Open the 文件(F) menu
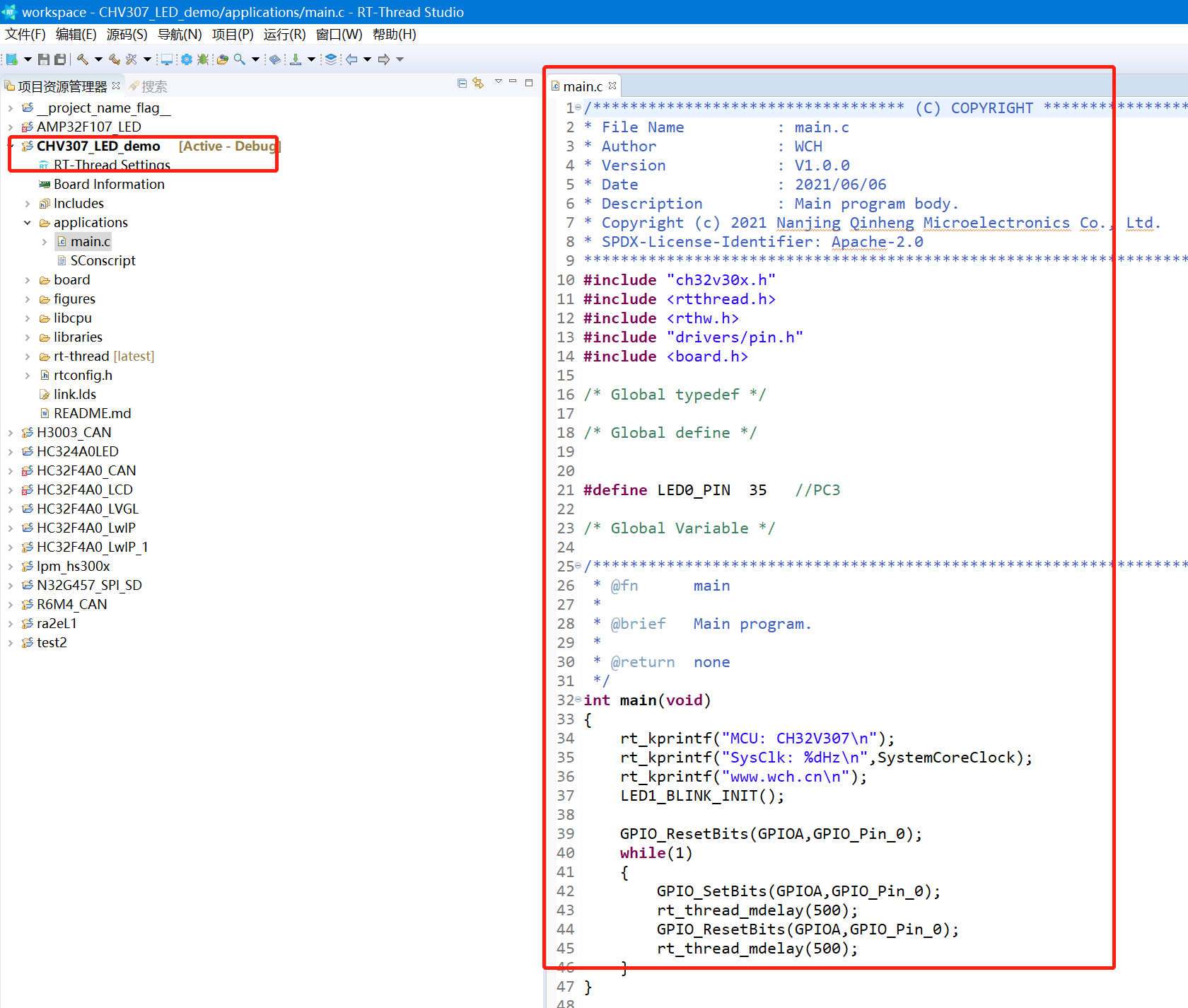 pos(25,34)
